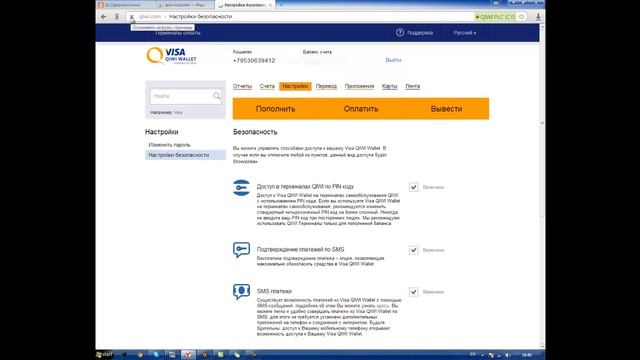Go to the Перевод tab
The image size is (640, 360).
tap(326, 86)
